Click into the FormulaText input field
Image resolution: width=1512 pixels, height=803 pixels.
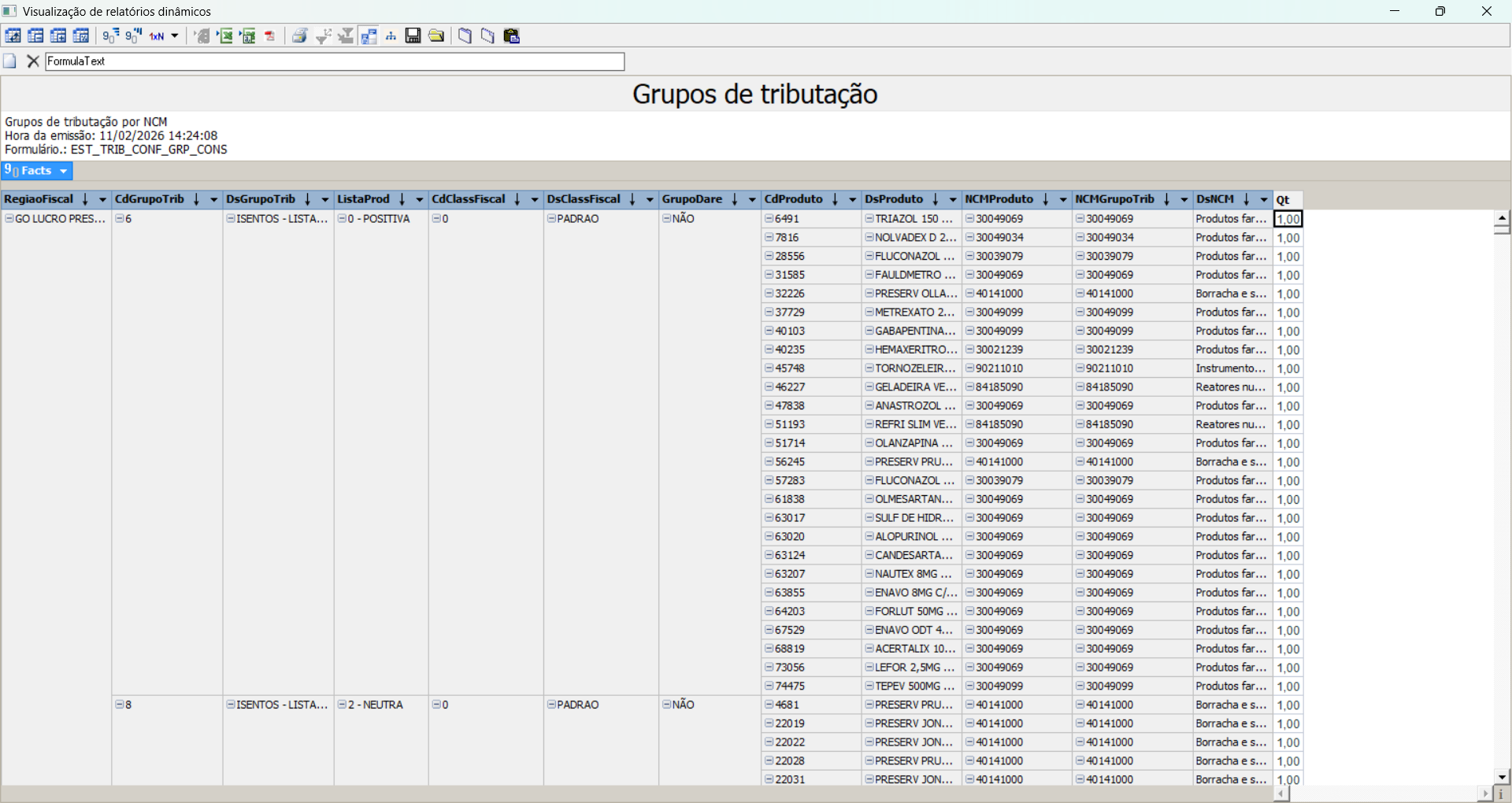(x=335, y=61)
